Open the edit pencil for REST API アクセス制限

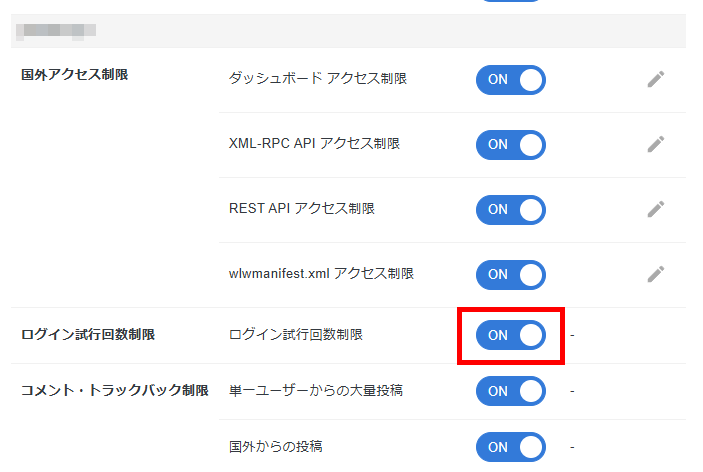[655, 209]
